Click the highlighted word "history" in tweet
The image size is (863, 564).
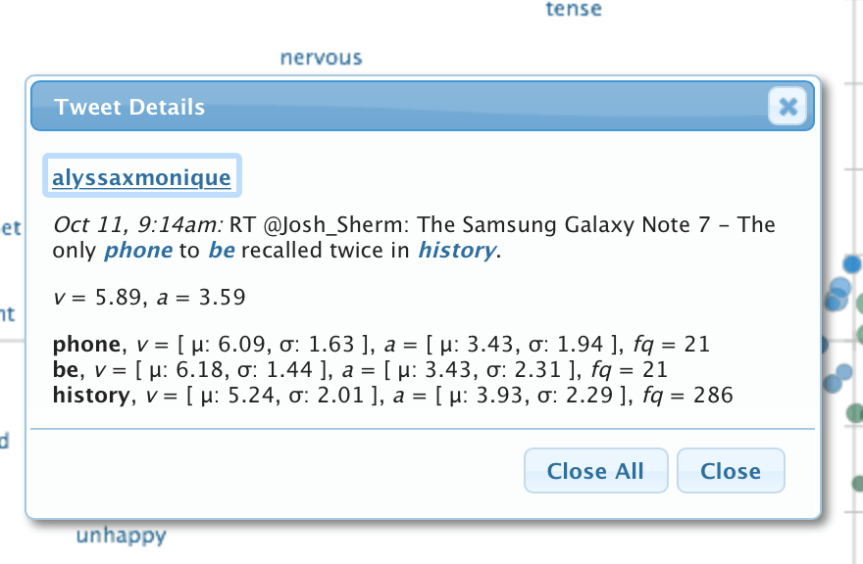456,250
